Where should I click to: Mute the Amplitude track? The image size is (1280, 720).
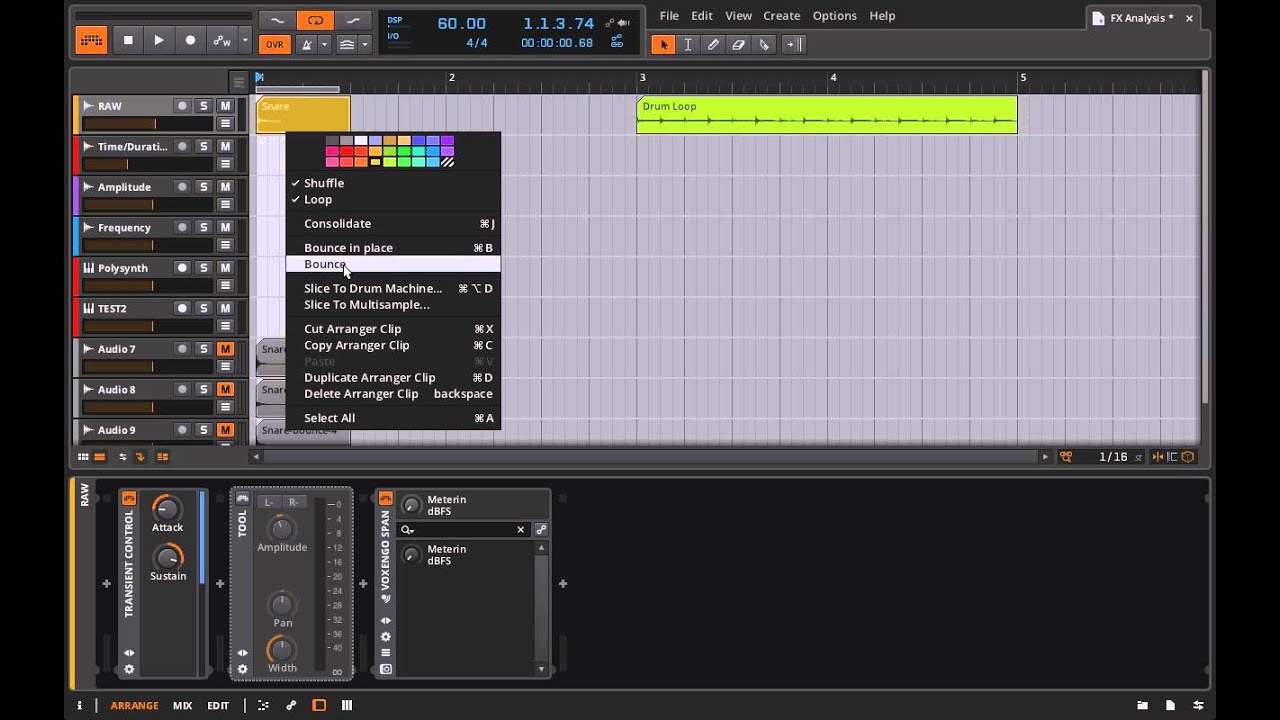pos(225,187)
